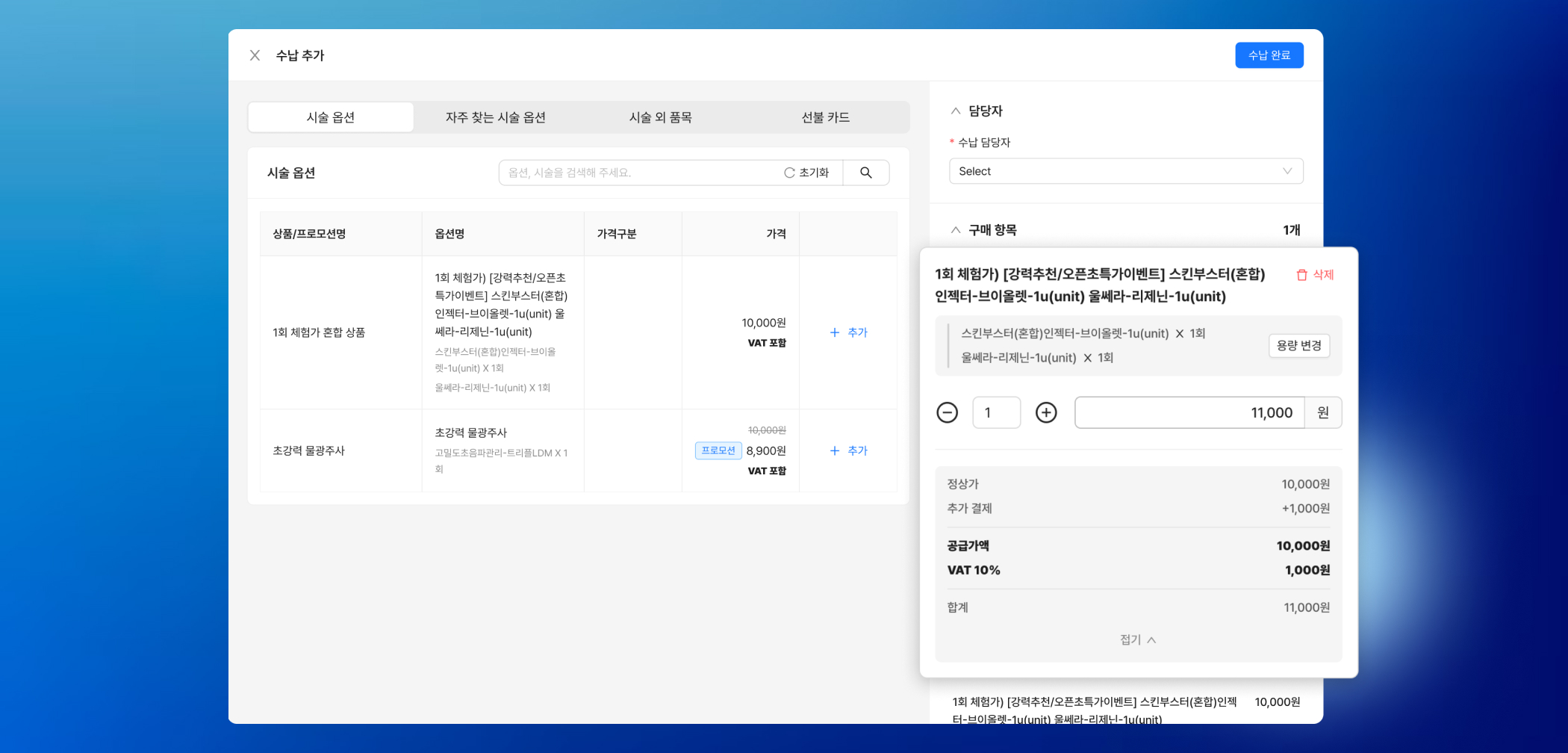The height and width of the screenshot is (753, 1568).
Task: Switch to the 시술 옵션 tab
Action: click(x=331, y=117)
